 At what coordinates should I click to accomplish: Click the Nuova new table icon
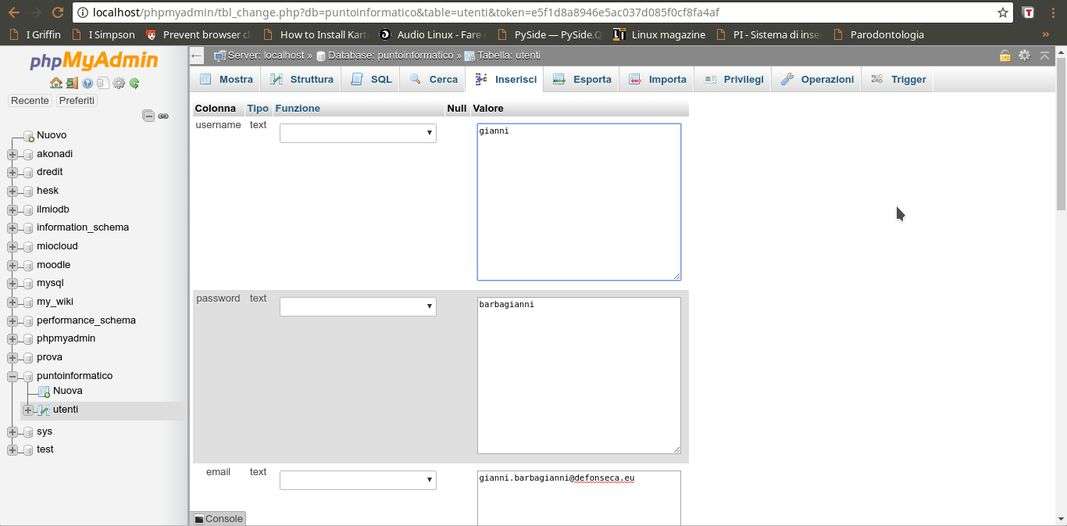pos(44,391)
